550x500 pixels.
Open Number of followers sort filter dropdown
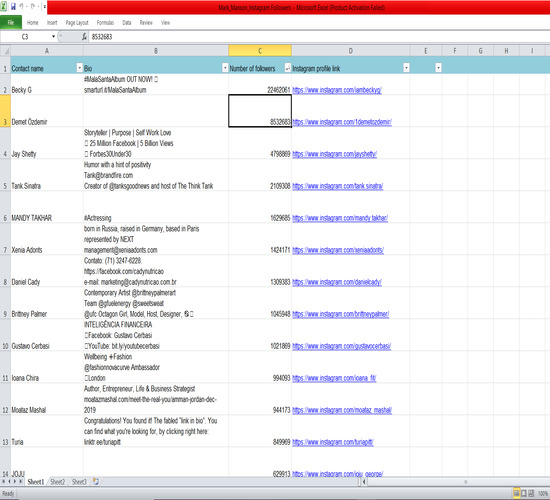(x=288, y=68)
